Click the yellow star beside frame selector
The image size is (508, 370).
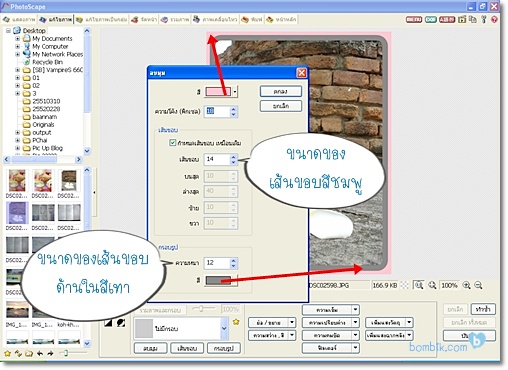tap(236, 322)
